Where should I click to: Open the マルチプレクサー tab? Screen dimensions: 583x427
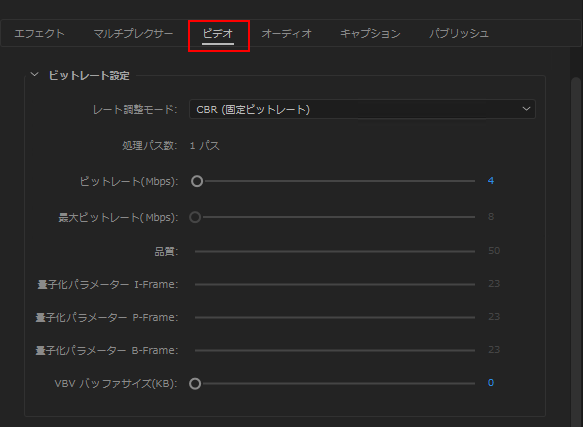[x=133, y=33]
